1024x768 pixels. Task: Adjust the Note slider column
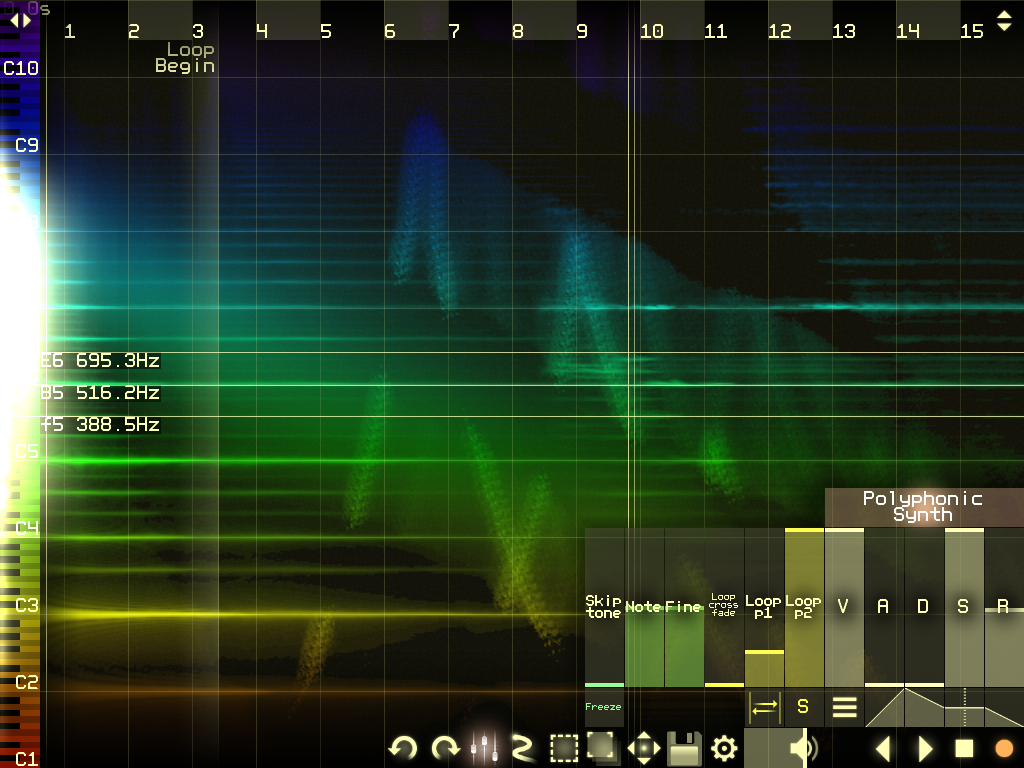tap(644, 607)
